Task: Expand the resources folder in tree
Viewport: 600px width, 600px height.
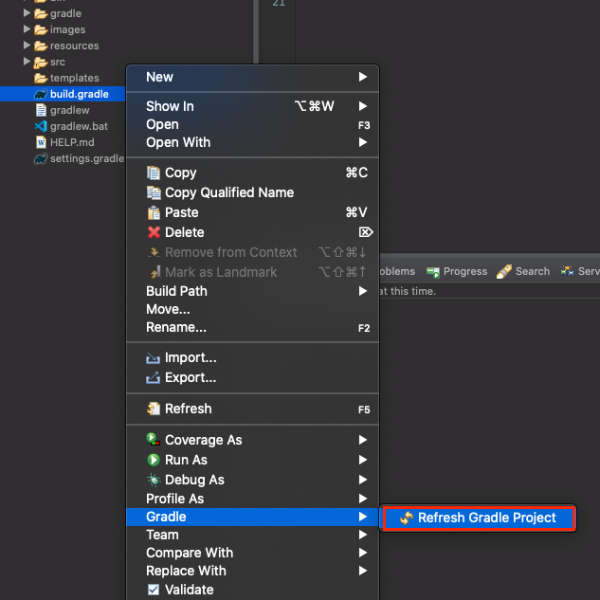Action: coord(27,45)
